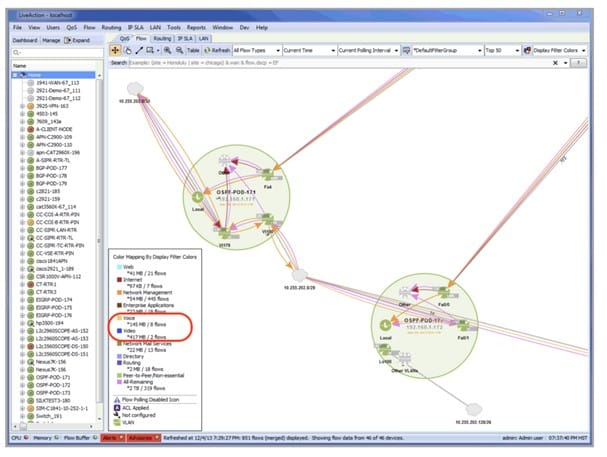This screenshot has width=607, height=457.
Task: Select the rectangle selection tool
Action: [x=150, y=50]
